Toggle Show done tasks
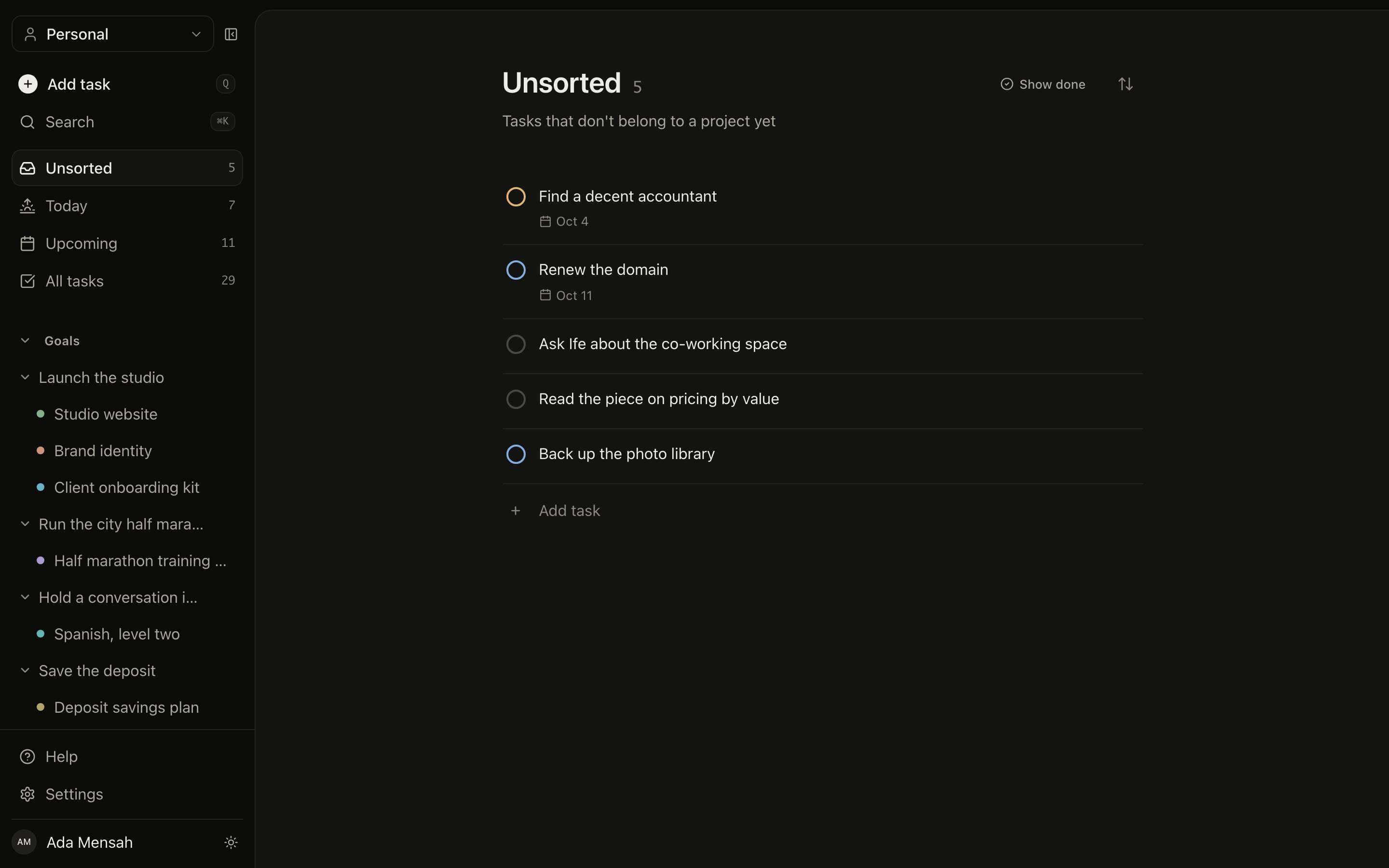This screenshot has height=868, width=1389. click(x=1042, y=84)
